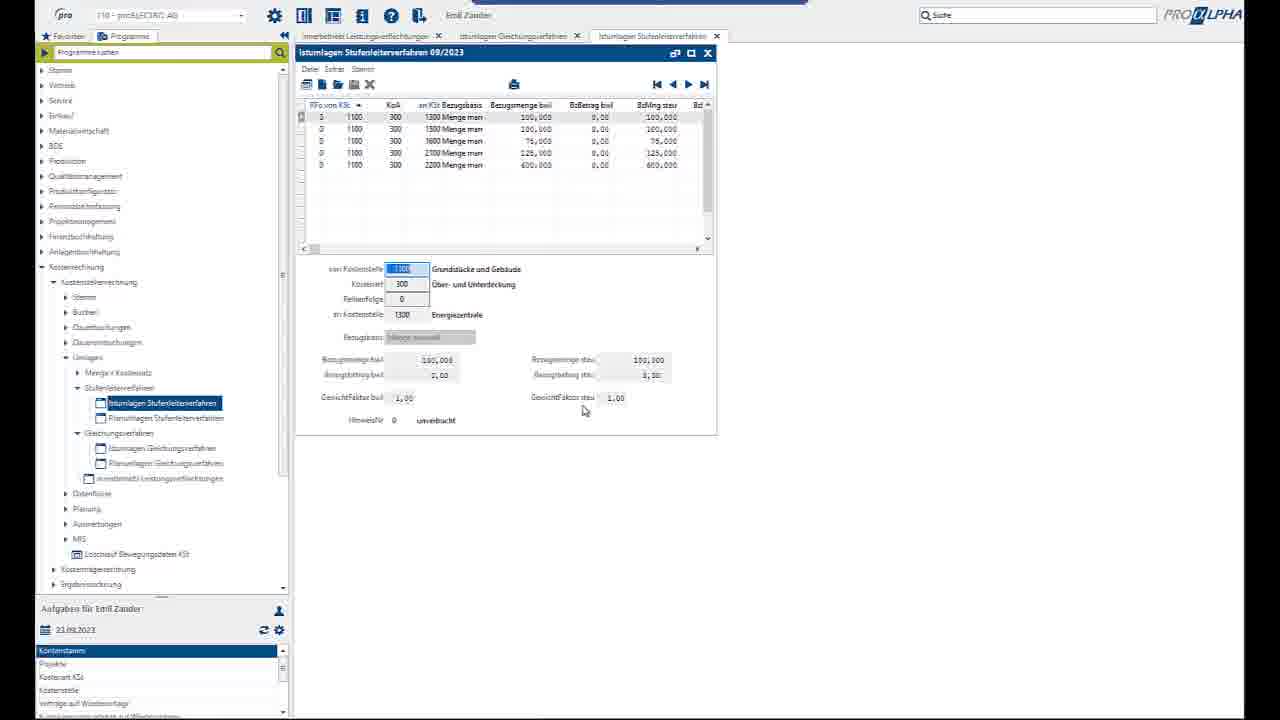
Task: Click the save disk icon in window toolbar
Action: point(354,84)
